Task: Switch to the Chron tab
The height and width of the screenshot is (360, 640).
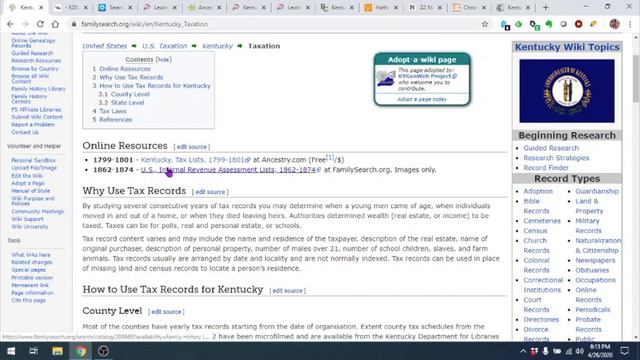Action: pyautogui.click(x=469, y=7)
